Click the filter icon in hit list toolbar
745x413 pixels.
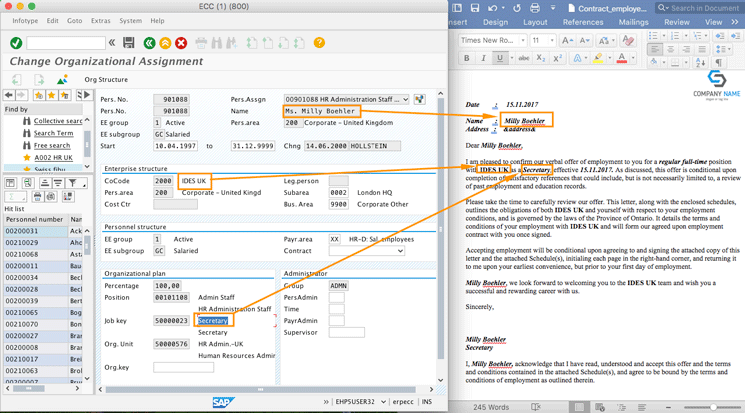(72, 183)
